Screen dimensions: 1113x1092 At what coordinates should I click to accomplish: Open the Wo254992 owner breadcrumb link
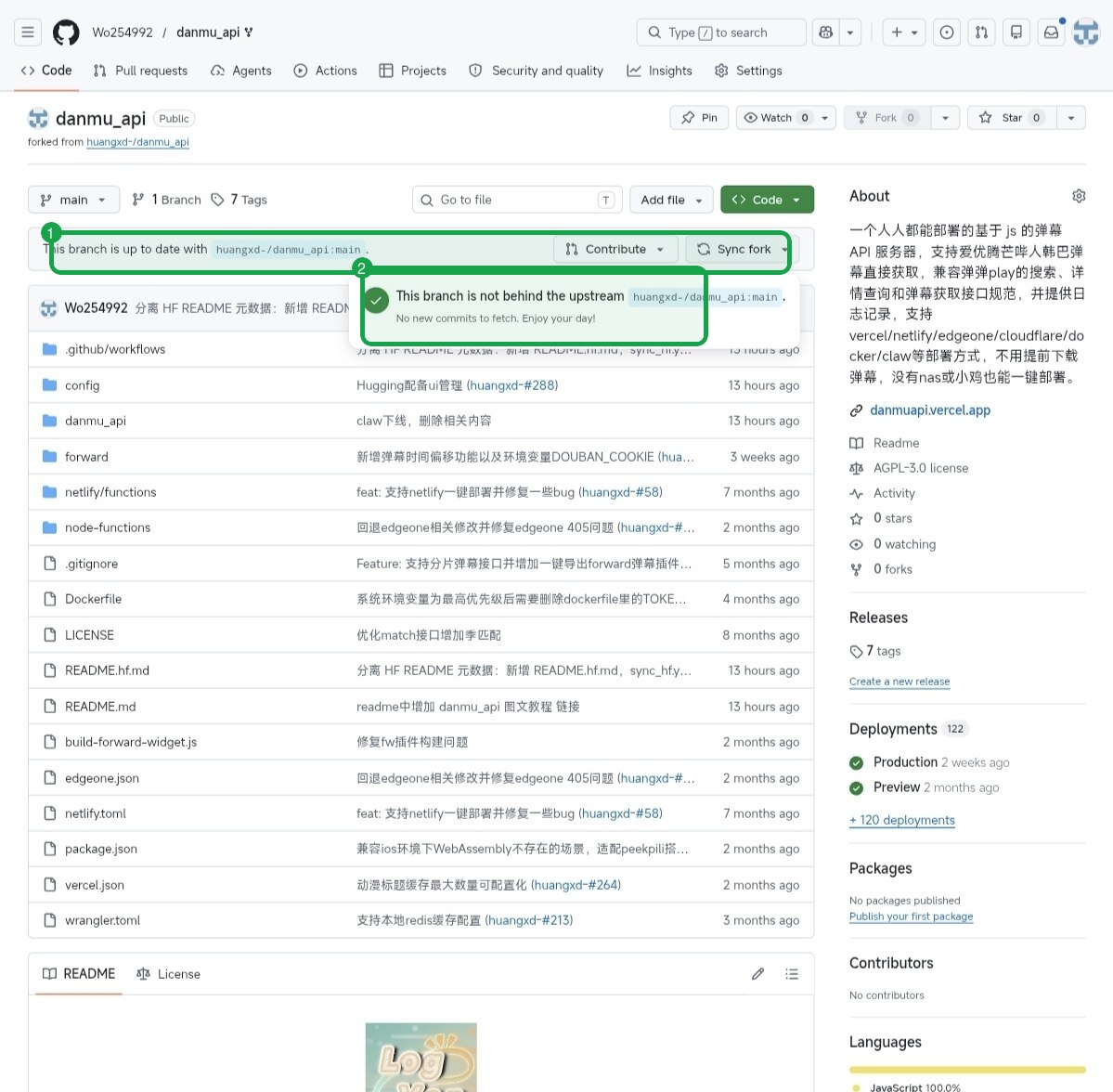123,32
